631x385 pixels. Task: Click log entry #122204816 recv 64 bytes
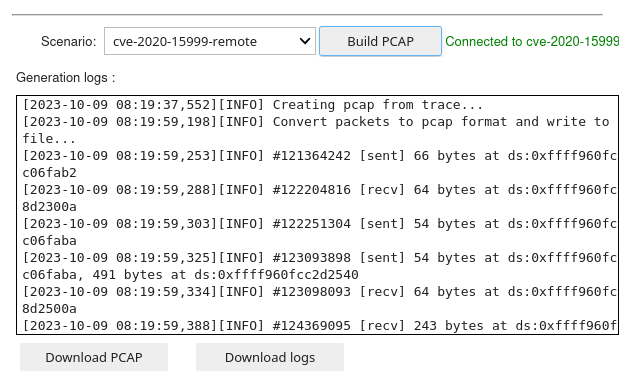point(319,198)
